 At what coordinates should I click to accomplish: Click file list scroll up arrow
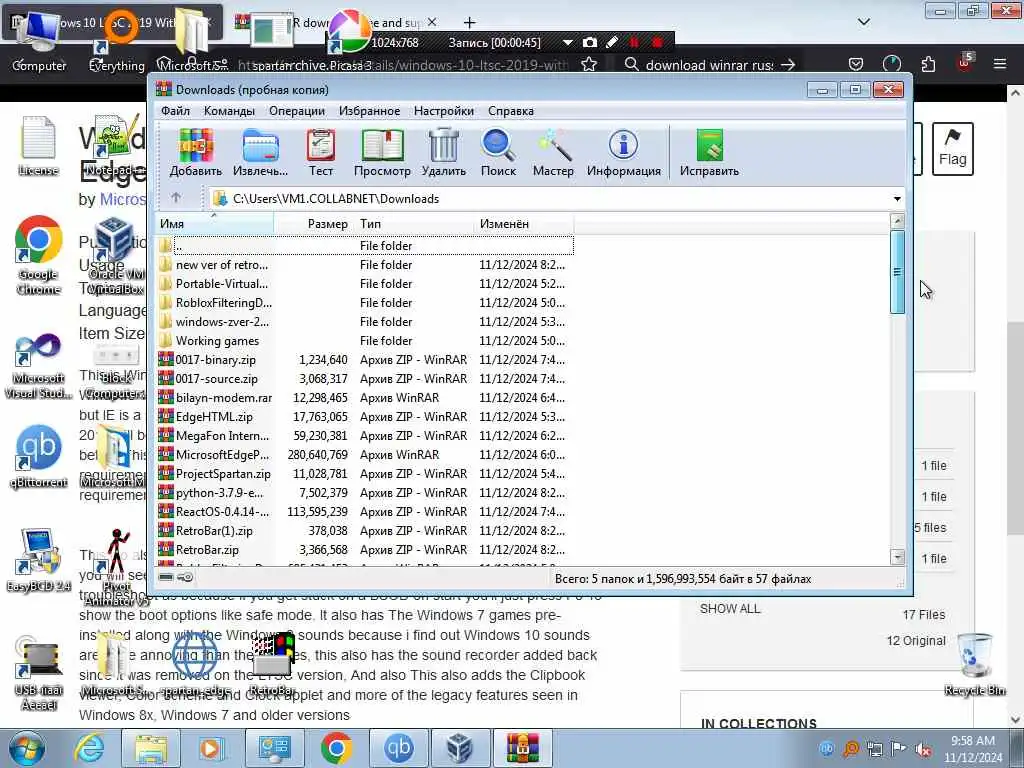pos(897,221)
